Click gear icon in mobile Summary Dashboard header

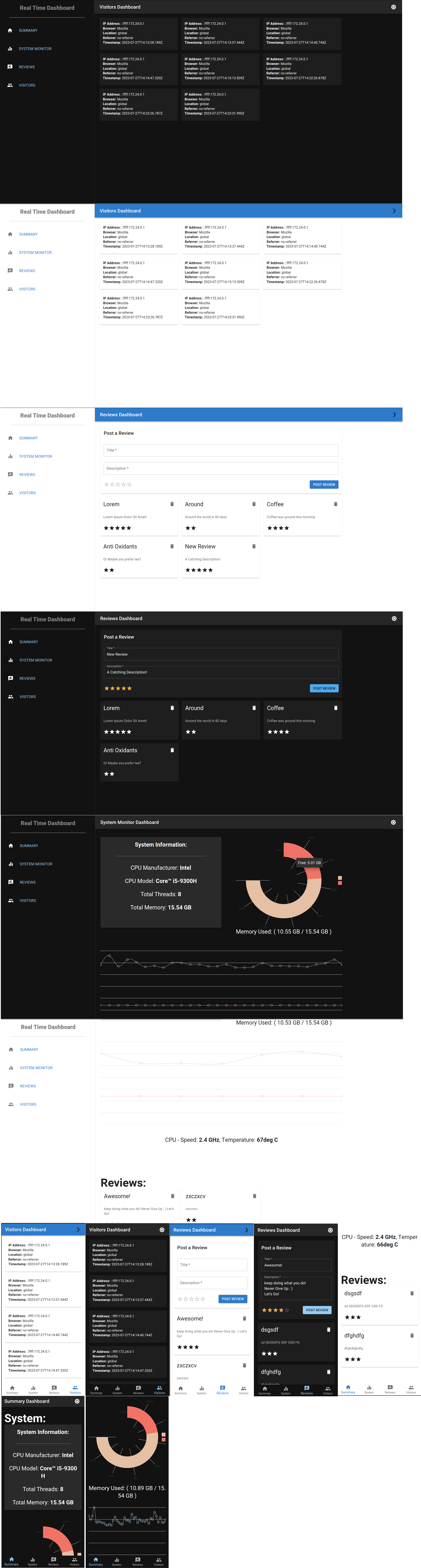click(x=77, y=1401)
